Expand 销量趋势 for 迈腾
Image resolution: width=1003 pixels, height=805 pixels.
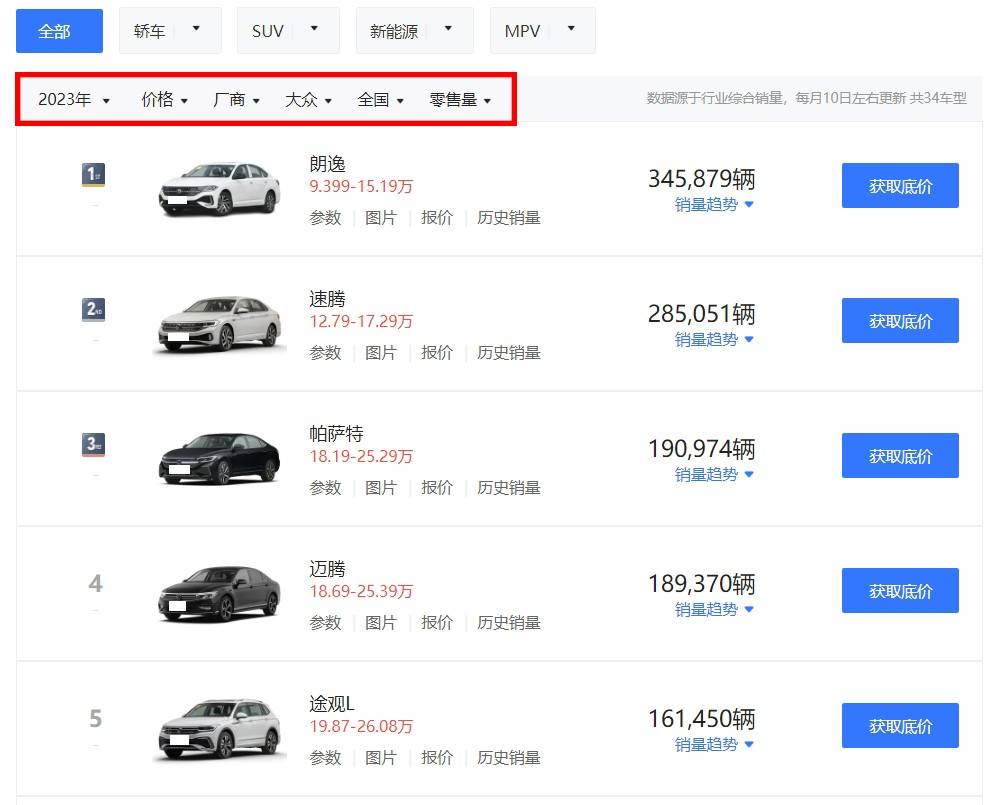coord(714,610)
